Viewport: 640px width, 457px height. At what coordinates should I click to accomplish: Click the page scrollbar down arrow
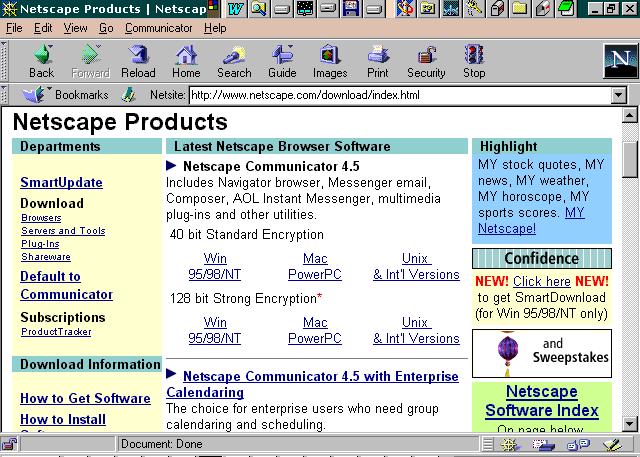click(630, 424)
